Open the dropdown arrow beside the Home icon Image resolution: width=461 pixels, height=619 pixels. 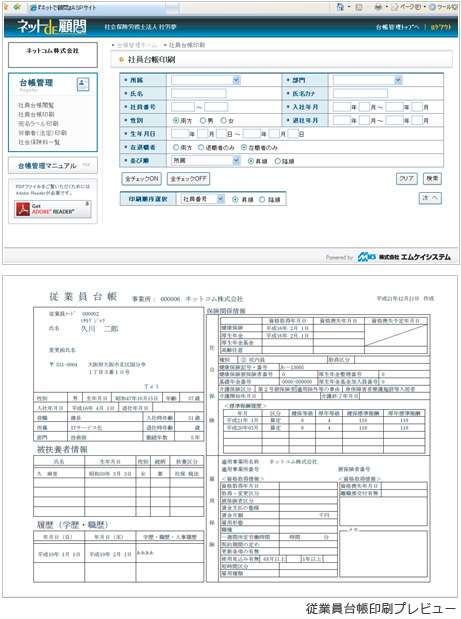(x=349, y=7)
